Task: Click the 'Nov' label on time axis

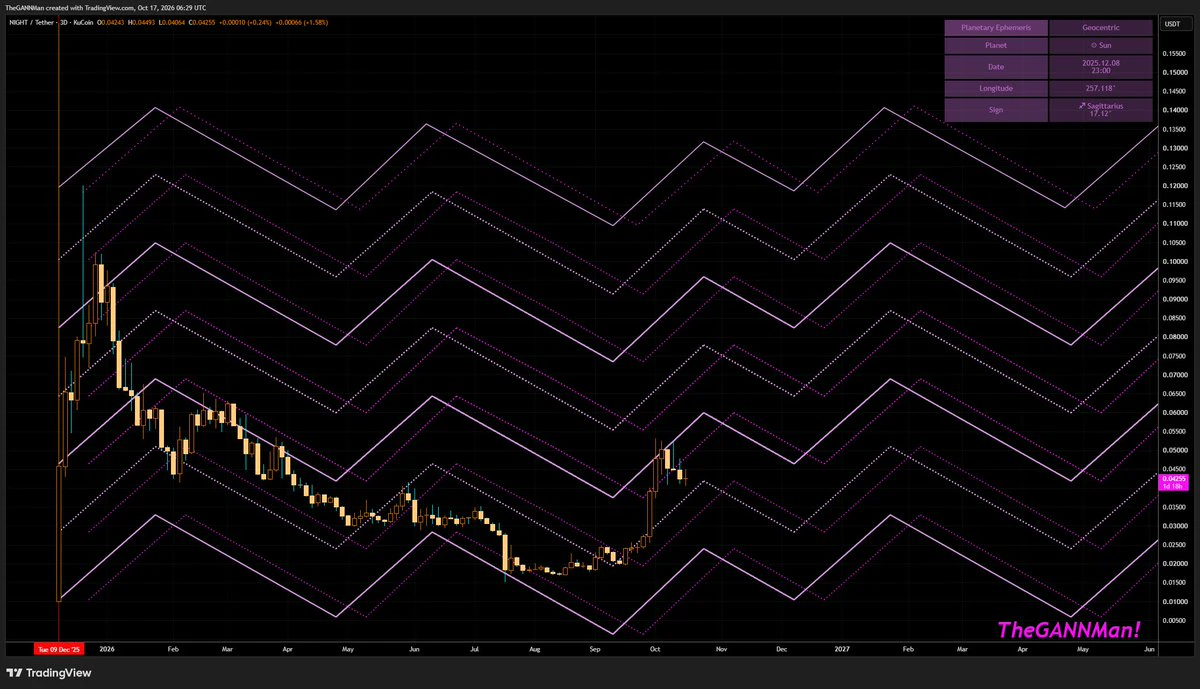Action: point(720,649)
